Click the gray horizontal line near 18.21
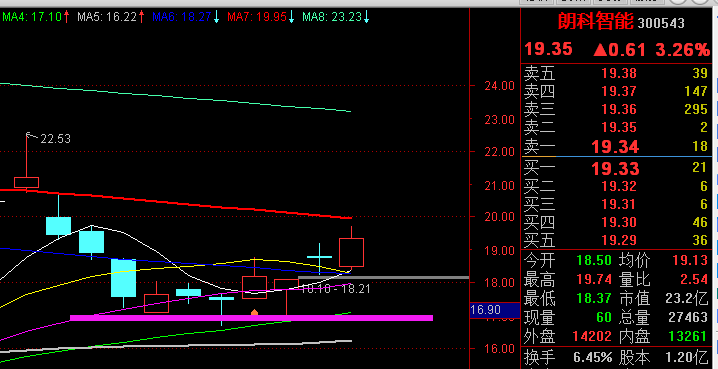718x369 pixels. [x=383, y=277]
